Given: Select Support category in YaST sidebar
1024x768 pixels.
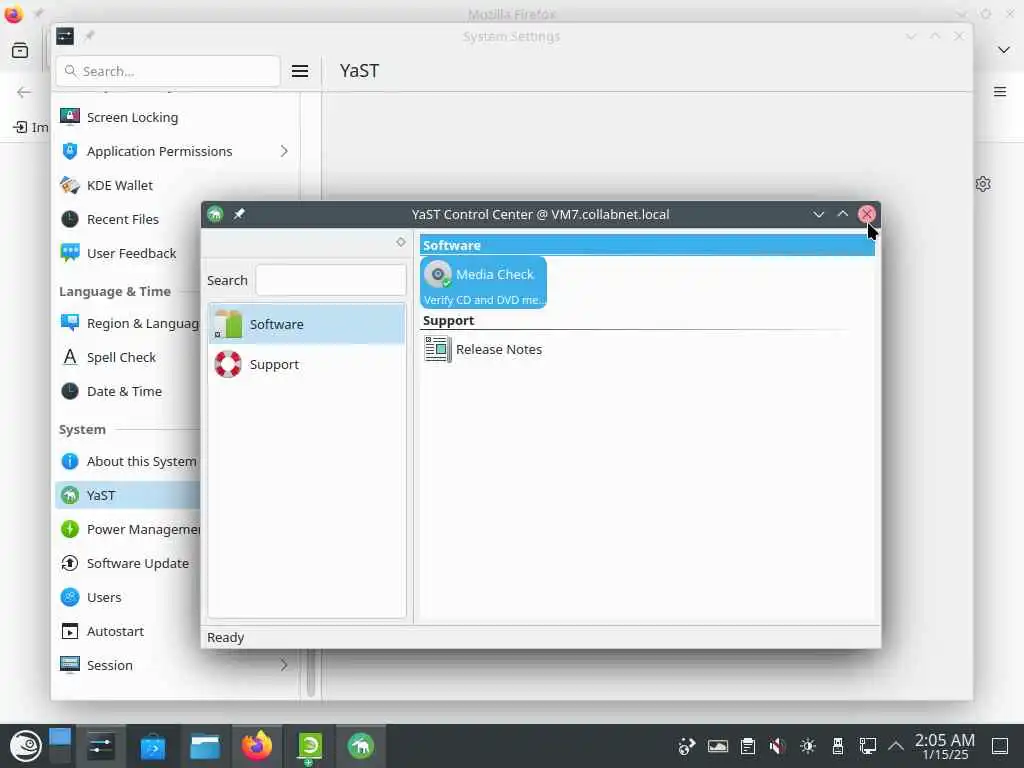Looking at the screenshot, I should pyautogui.click(x=307, y=364).
